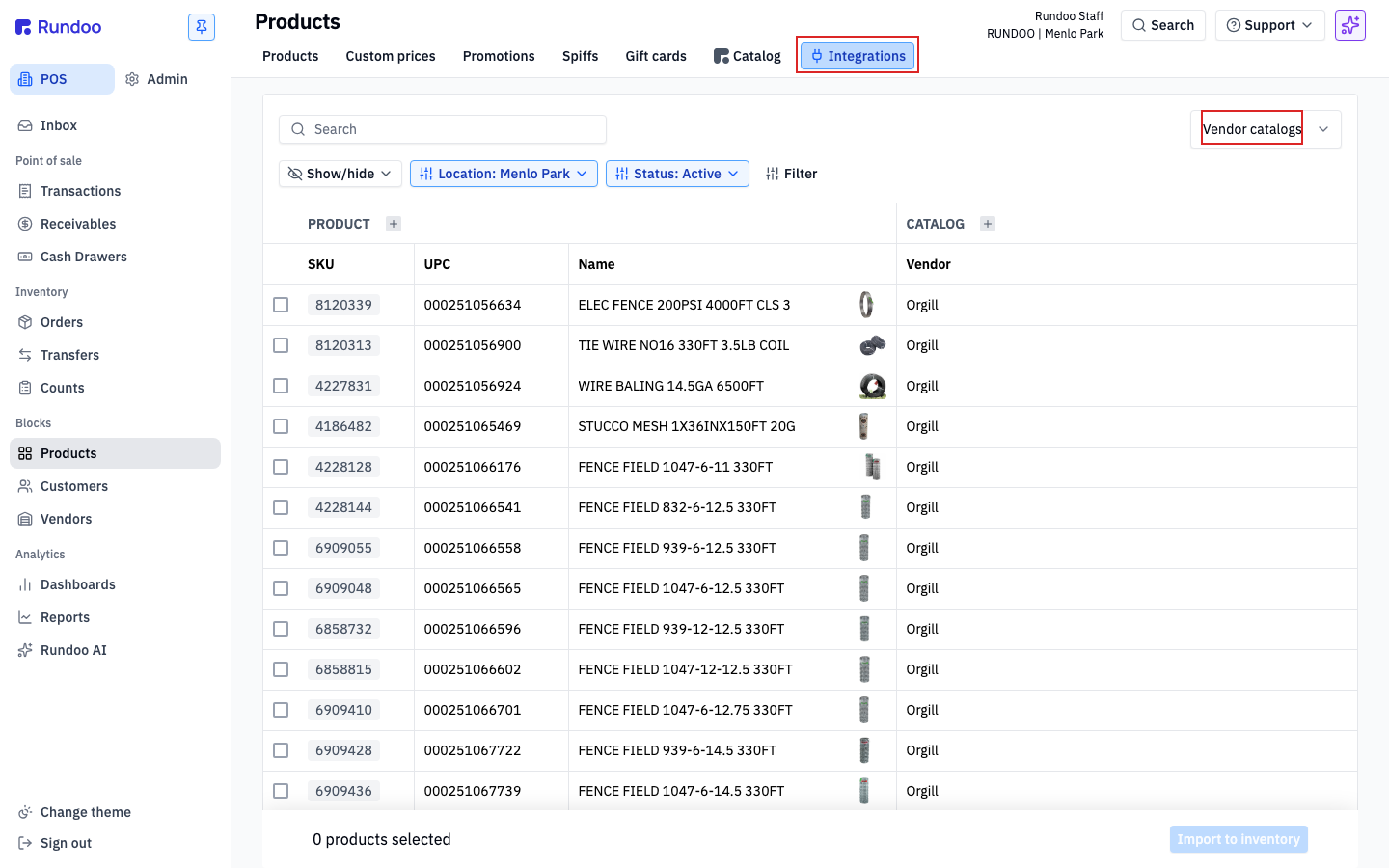Click the Filter icon button
The image size is (1389, 868).
click(x=791, y=174)
